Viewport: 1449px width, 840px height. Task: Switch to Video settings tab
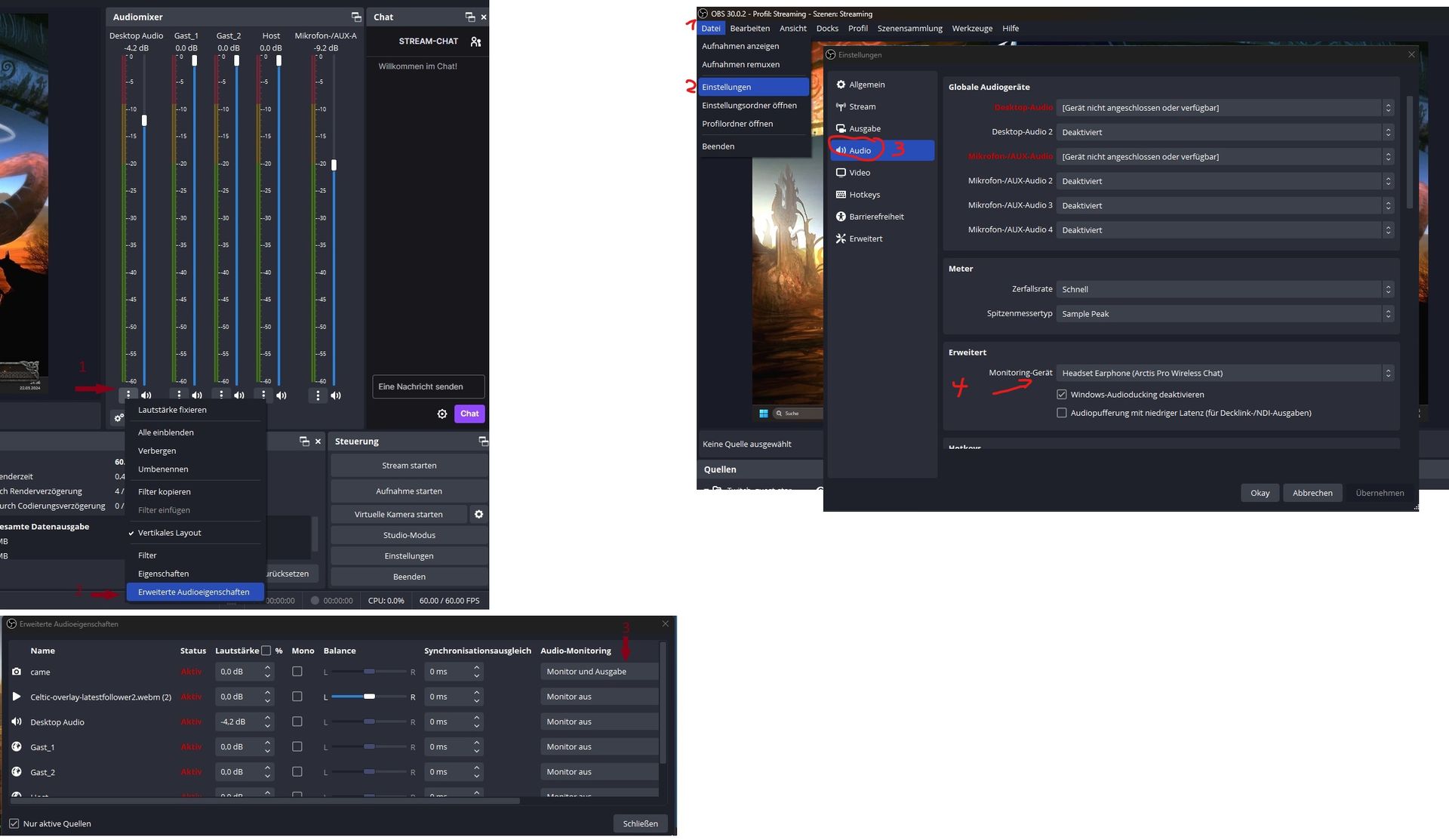pyautogui.click(x=860, y=173)
